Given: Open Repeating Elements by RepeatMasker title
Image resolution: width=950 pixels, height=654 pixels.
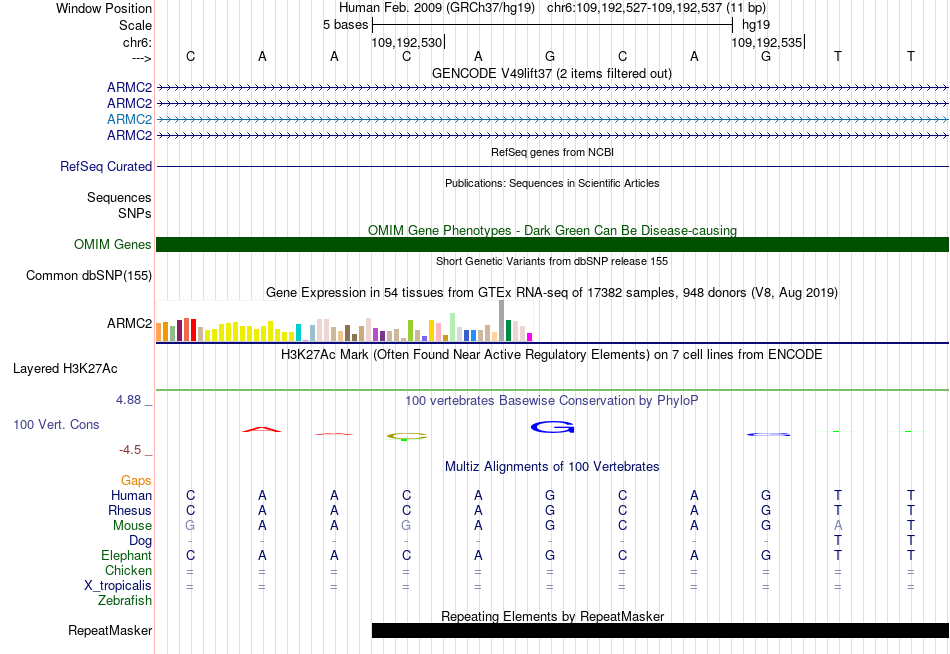Looking at the screenshot, I should [x=552, y=616].
